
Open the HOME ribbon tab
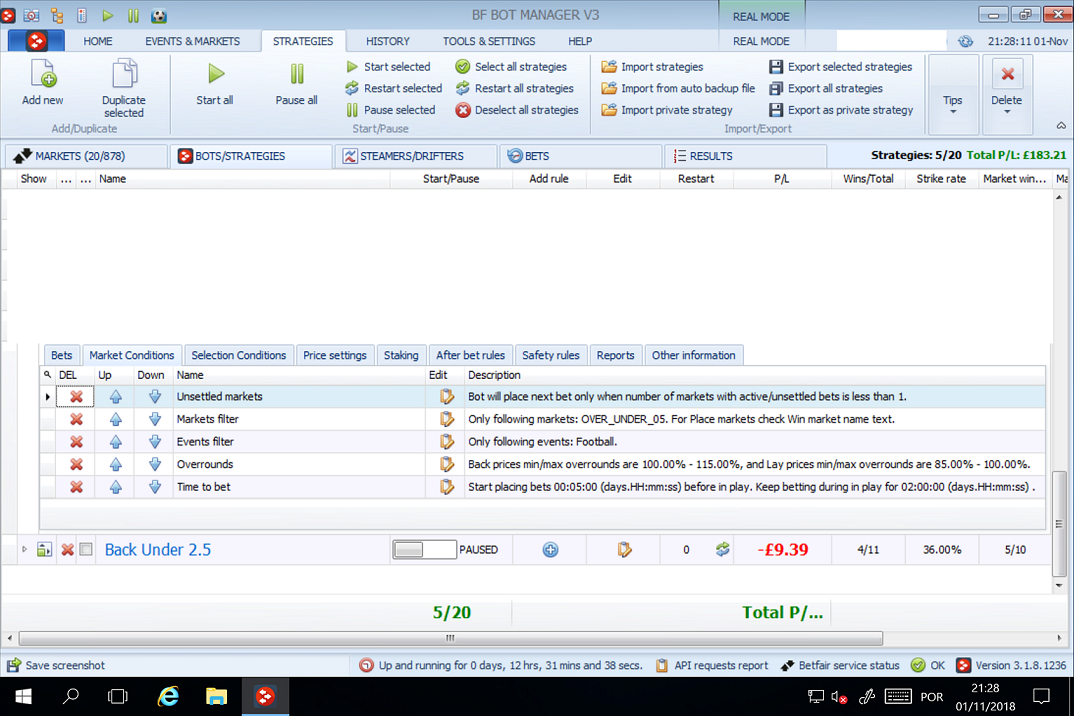point(98,41)
